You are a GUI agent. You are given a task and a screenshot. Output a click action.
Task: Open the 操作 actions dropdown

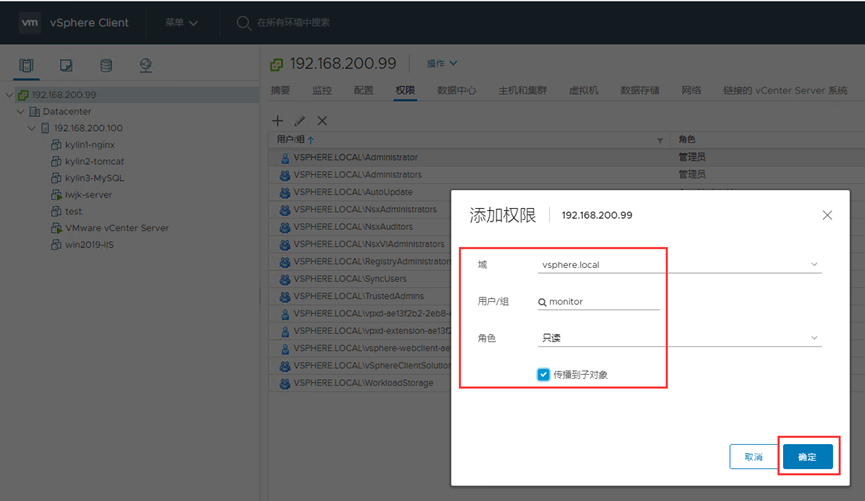pos(441,63)
